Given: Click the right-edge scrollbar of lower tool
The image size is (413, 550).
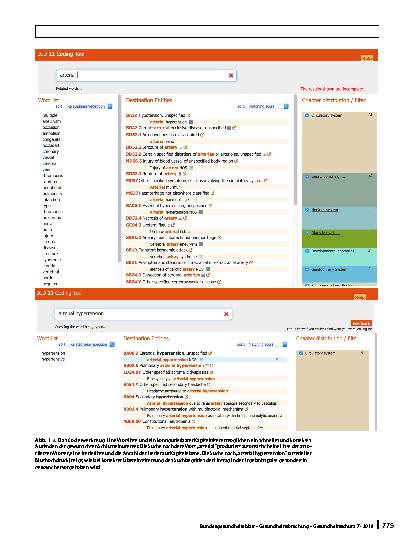Looking at the screenshot, I should coord(376,382).
